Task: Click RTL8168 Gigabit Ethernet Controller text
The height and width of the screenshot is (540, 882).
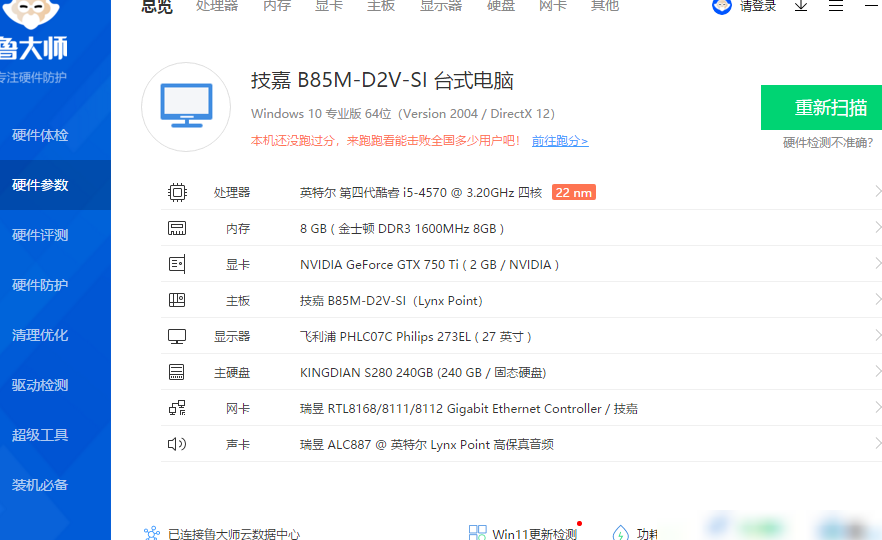Action: click(x=469, y=409)
